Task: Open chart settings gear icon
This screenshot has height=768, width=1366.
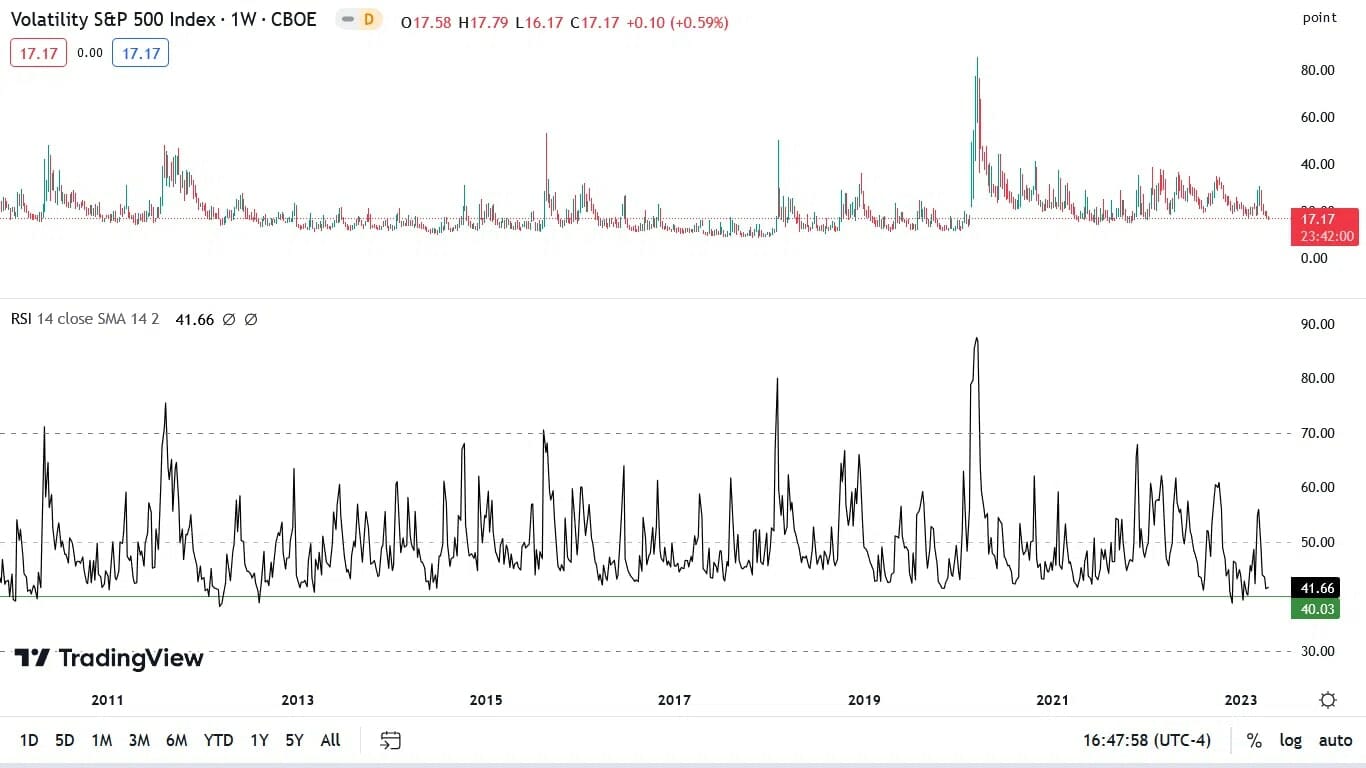Action: coord(1328,700)
